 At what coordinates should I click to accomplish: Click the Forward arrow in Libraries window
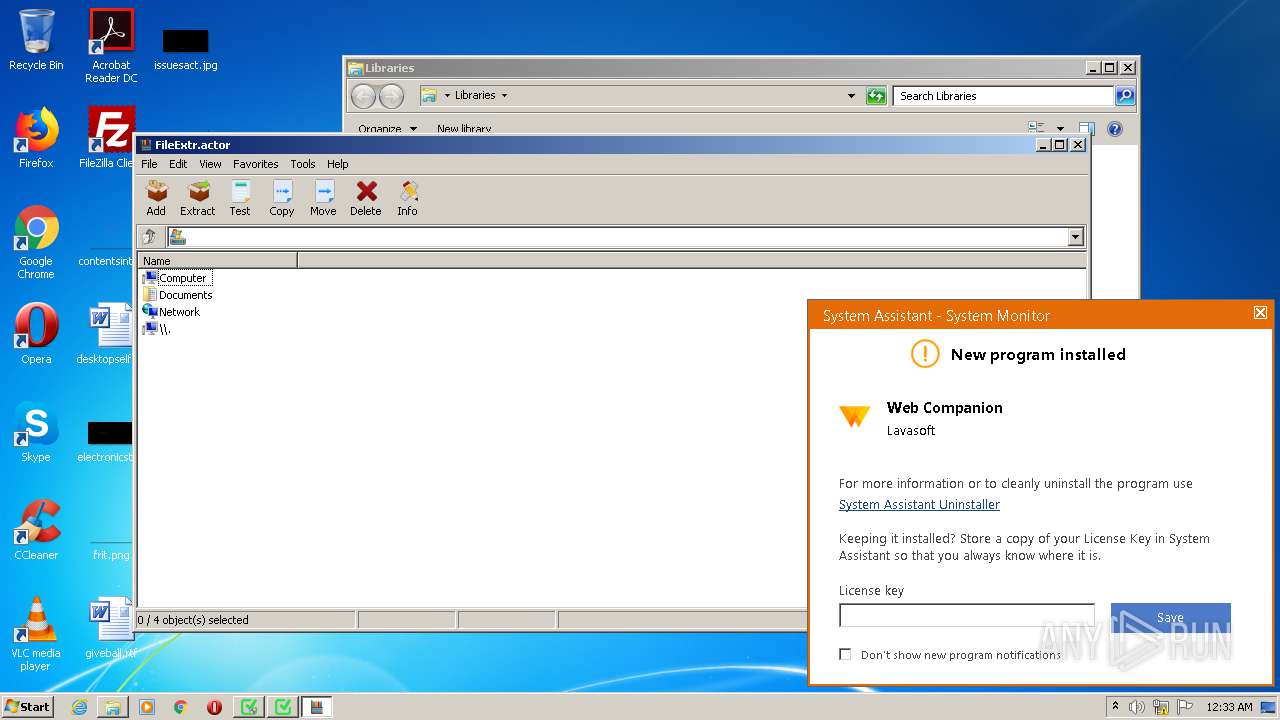point(391,96)
